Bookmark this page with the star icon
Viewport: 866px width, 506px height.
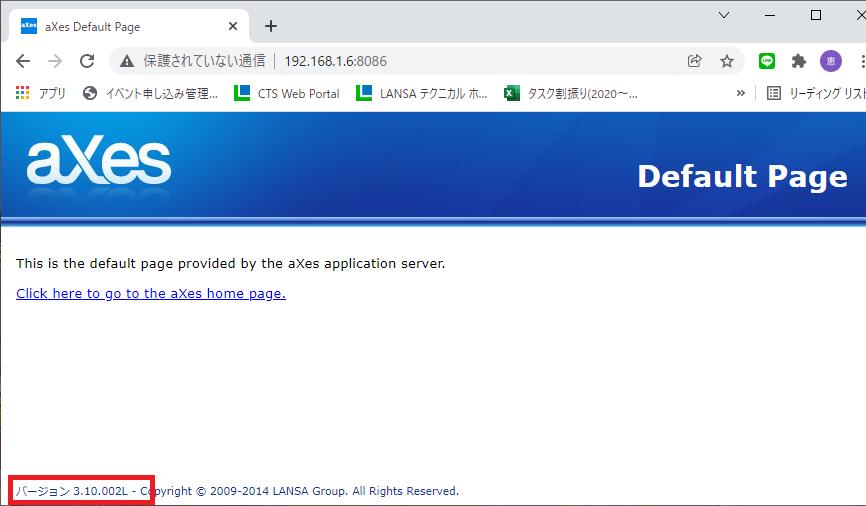point(727,61)
